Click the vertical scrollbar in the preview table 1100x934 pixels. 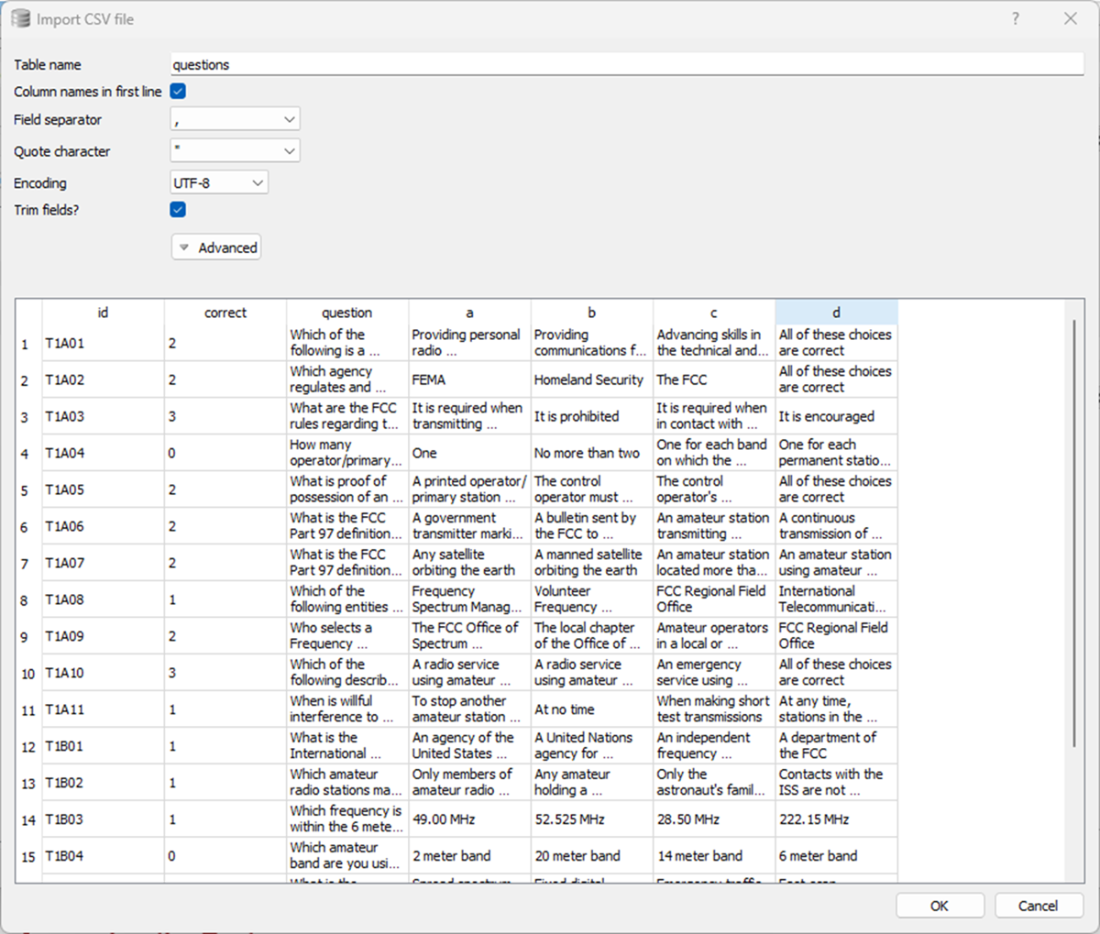1074,533
